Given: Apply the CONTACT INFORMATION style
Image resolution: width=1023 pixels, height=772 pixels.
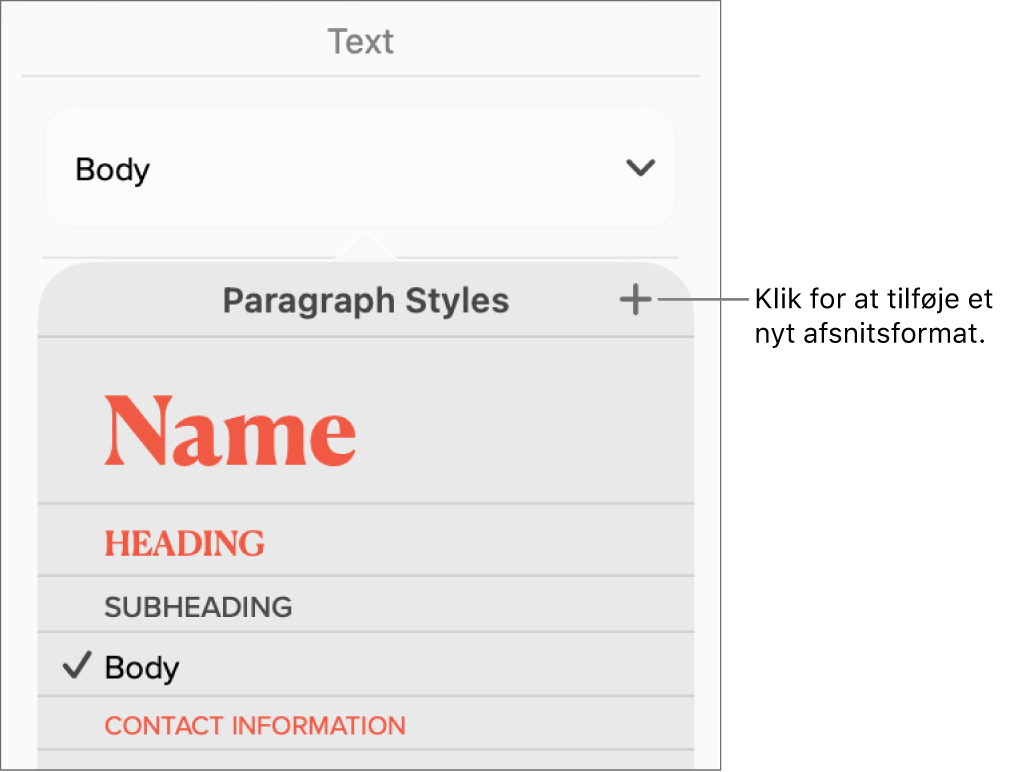Looking at the screenshot, I should coord(366,724).
